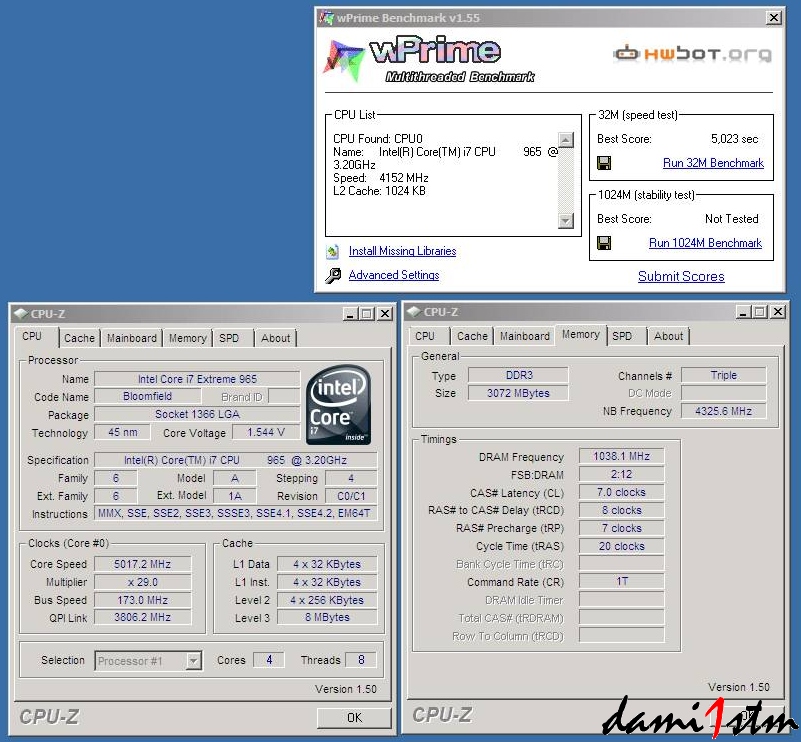Click the Package value 'Socket 1366 LGA'

click(197, 414)
